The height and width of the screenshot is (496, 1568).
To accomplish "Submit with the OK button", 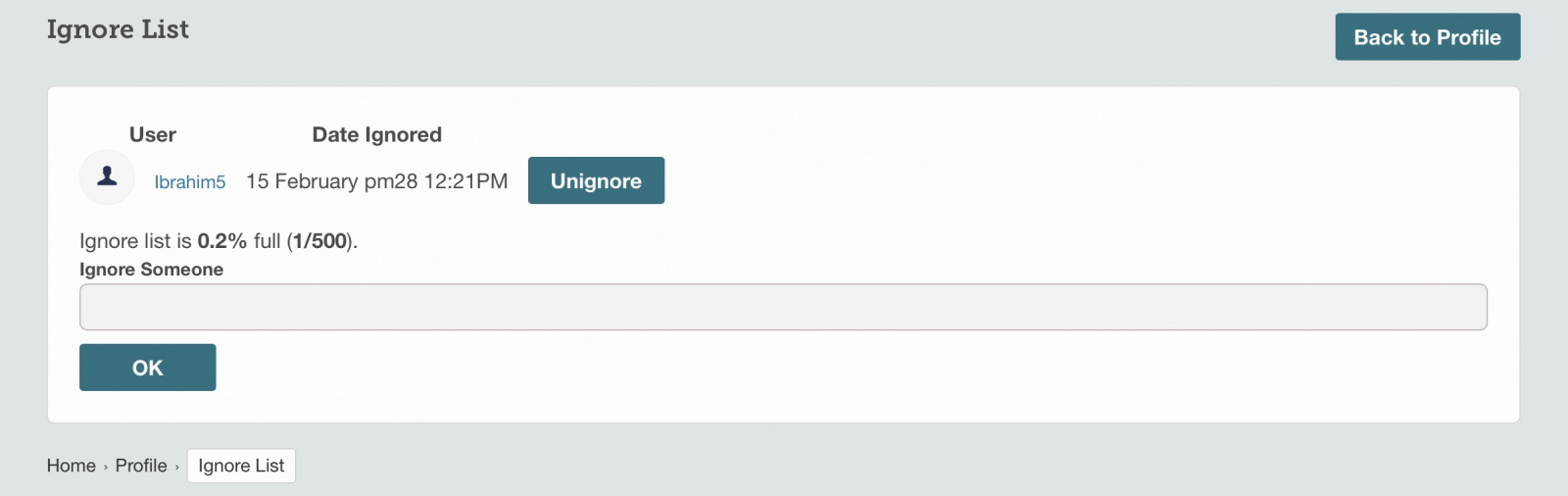I will tap(148, 368).
